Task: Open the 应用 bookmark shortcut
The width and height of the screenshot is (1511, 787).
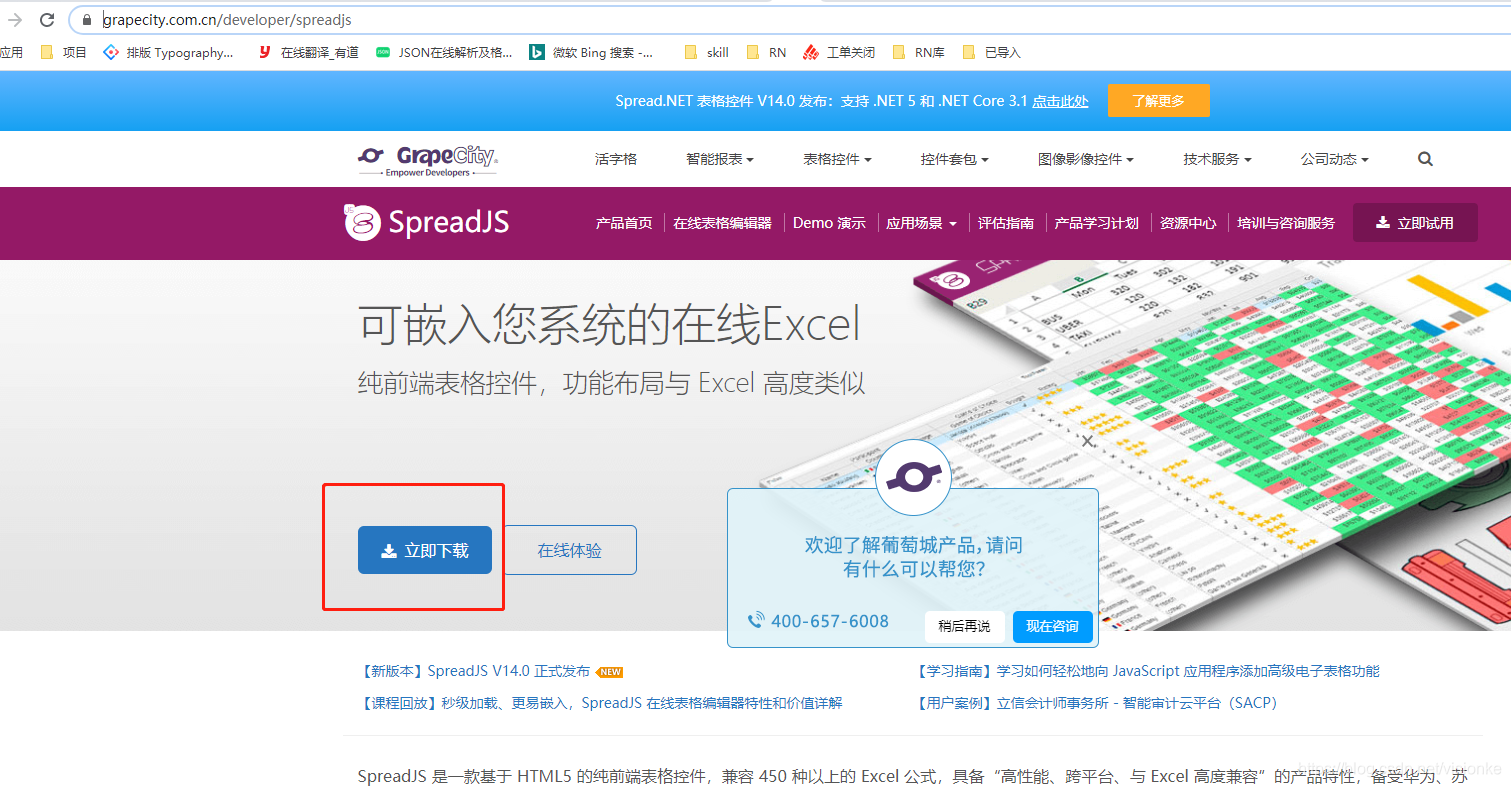Action: click(11, 52)
